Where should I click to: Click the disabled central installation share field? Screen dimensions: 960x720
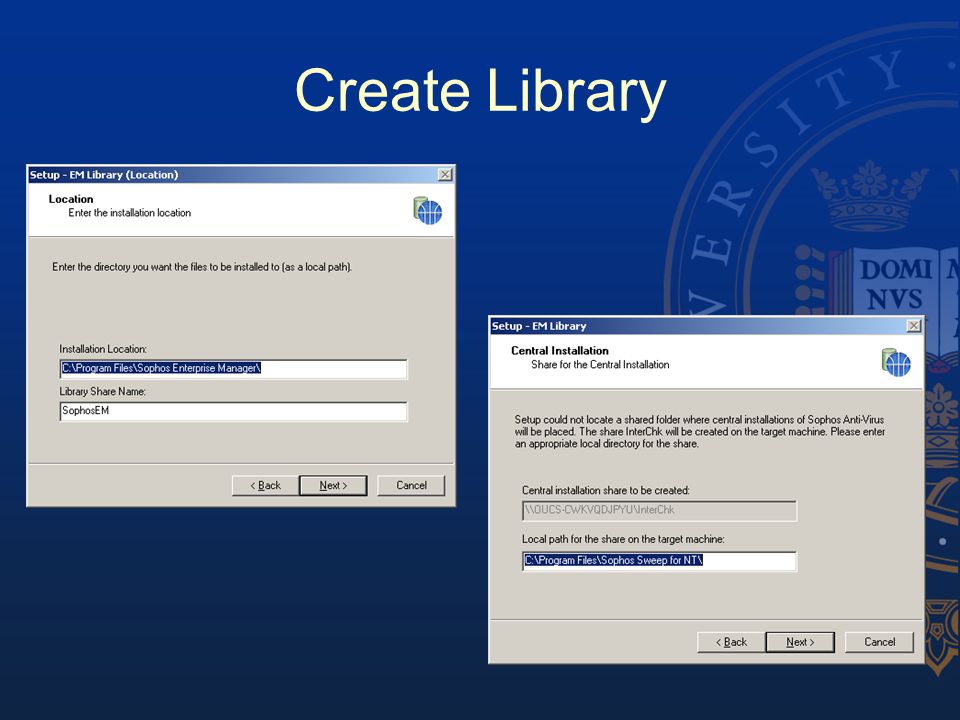pos(659,511)
